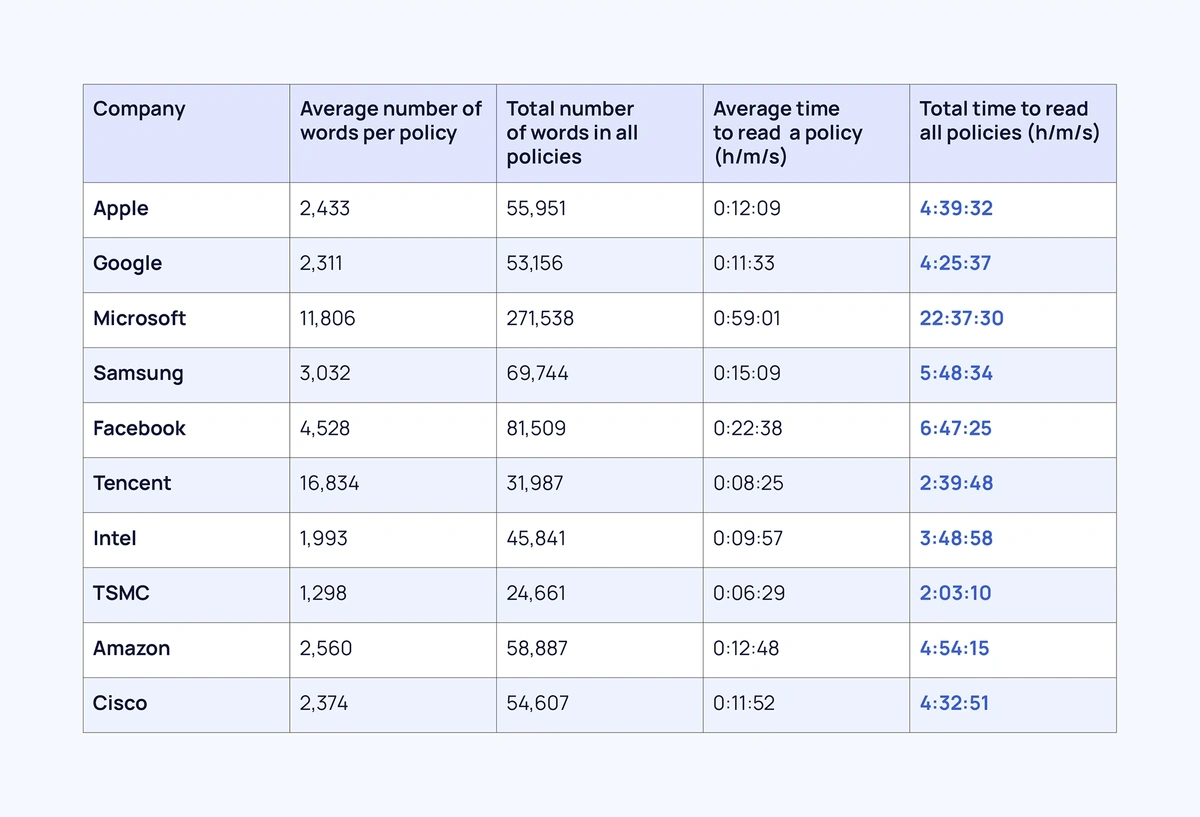Click TSMC's average time 0:06:29
Viewport: 1200px width, 817px height.
[747, 594]
